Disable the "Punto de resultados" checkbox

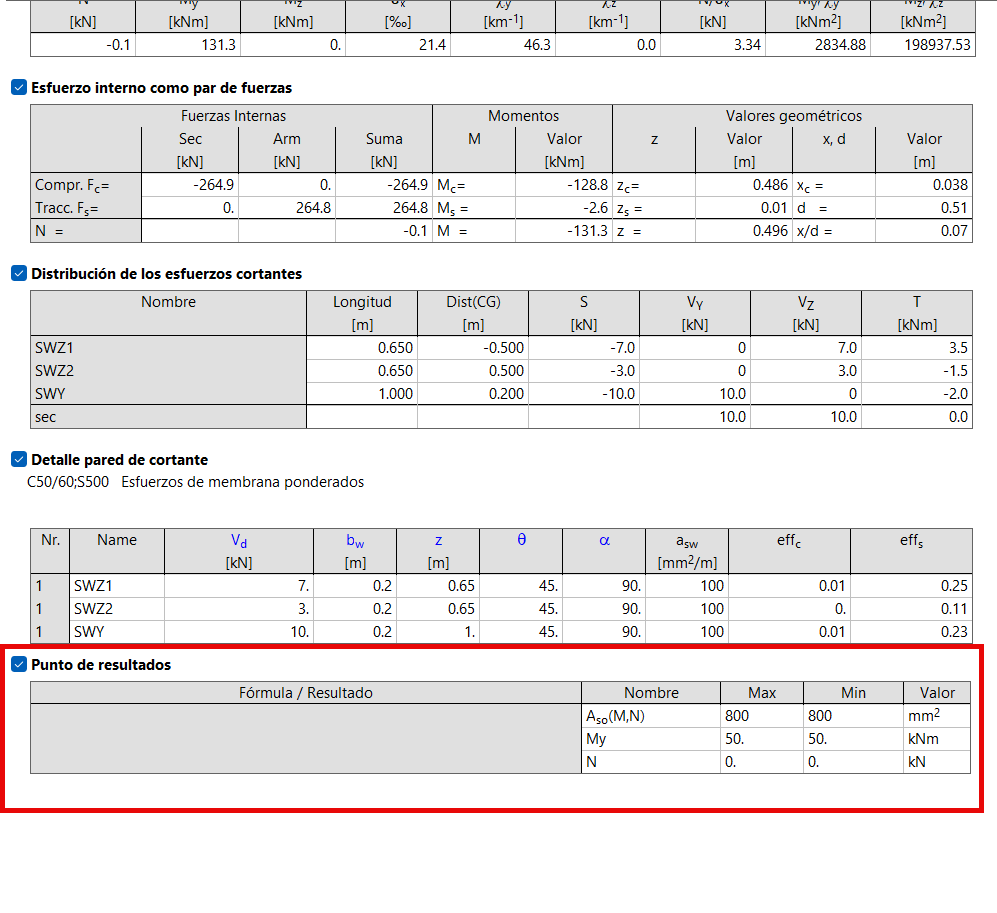click(18, 665)
